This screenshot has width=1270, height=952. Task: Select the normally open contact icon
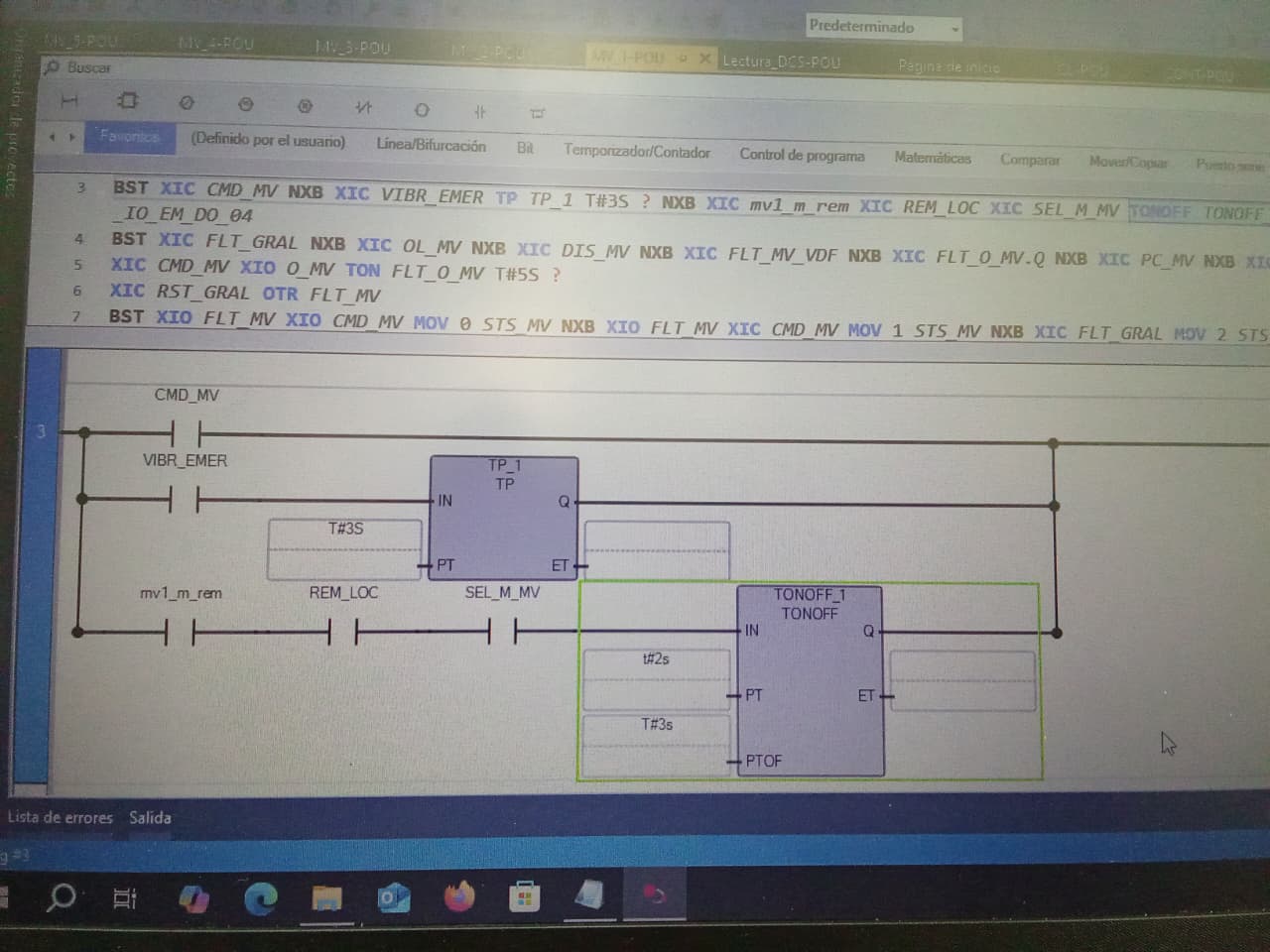point(479,111)
